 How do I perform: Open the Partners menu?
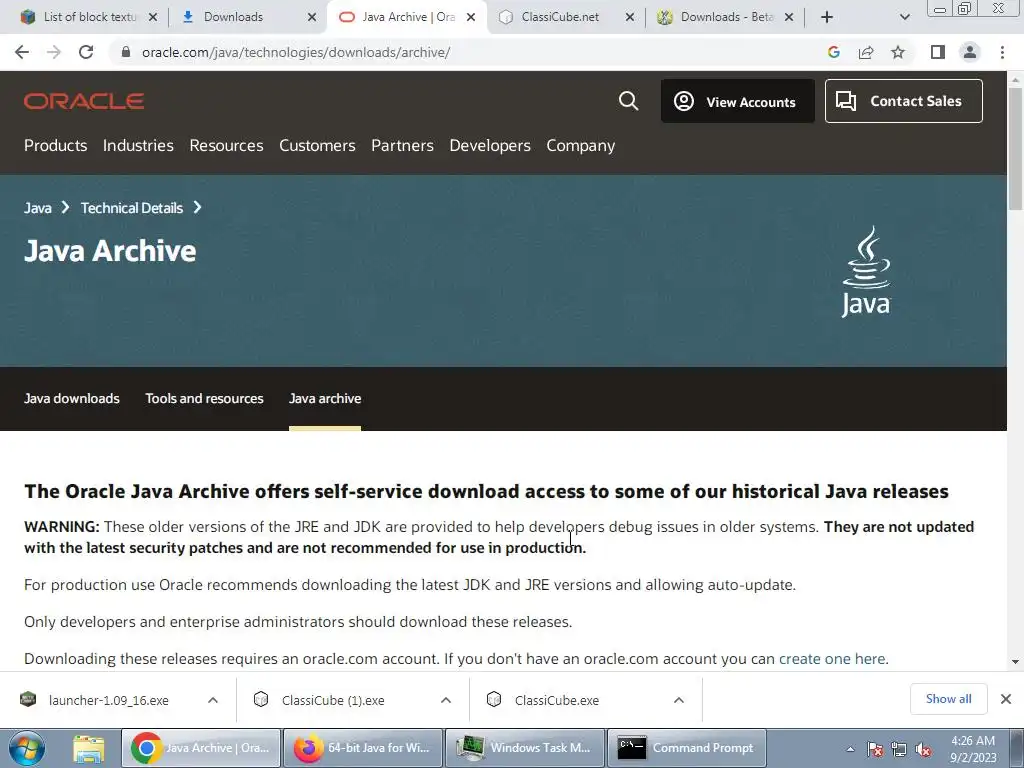402,145
